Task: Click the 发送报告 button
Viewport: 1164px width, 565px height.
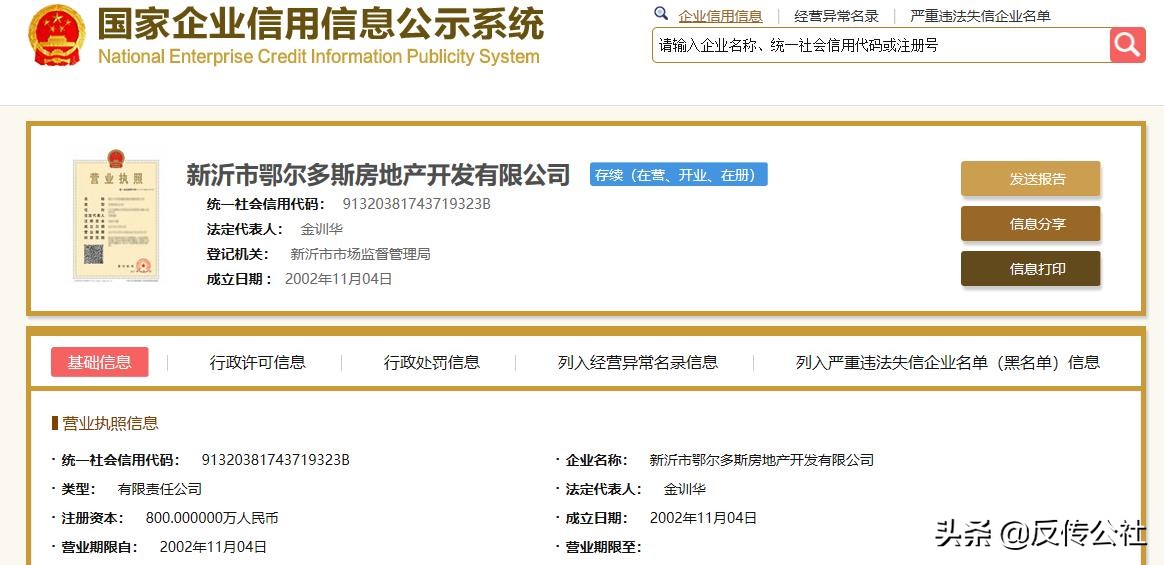Action: pos(1030,179)
